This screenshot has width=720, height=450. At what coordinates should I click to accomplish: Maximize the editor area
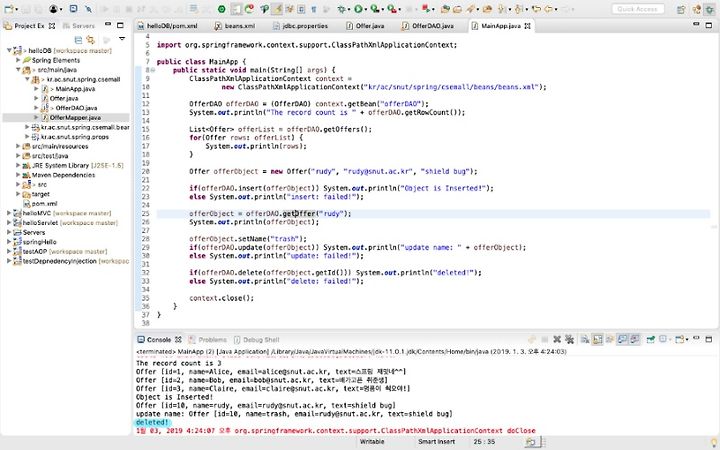[x=709, y=25]
